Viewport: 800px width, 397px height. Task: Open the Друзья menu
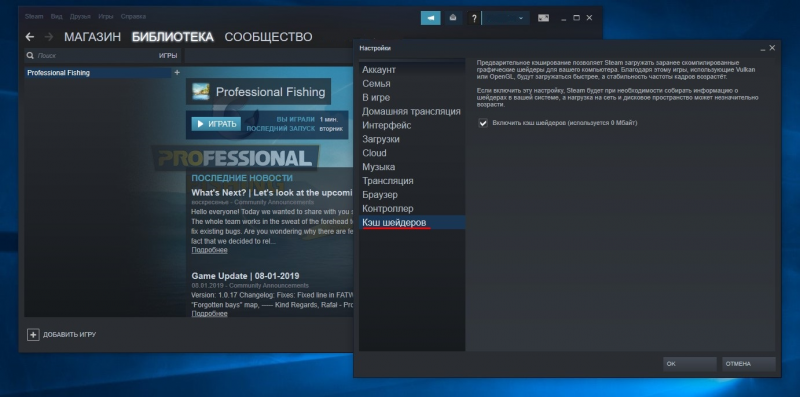[80, 16]
